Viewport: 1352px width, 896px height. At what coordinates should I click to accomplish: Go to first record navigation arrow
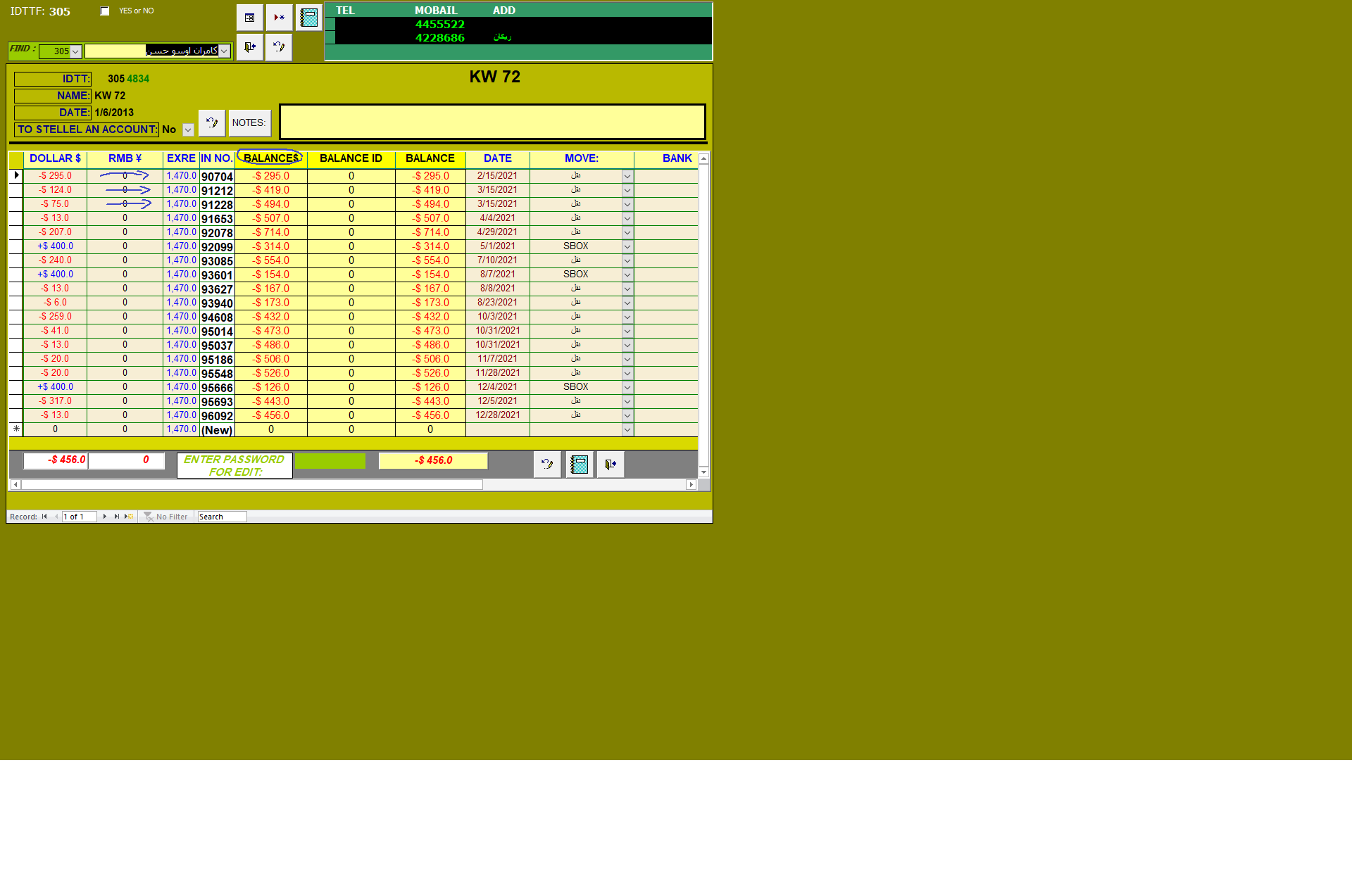pos(44,517)
